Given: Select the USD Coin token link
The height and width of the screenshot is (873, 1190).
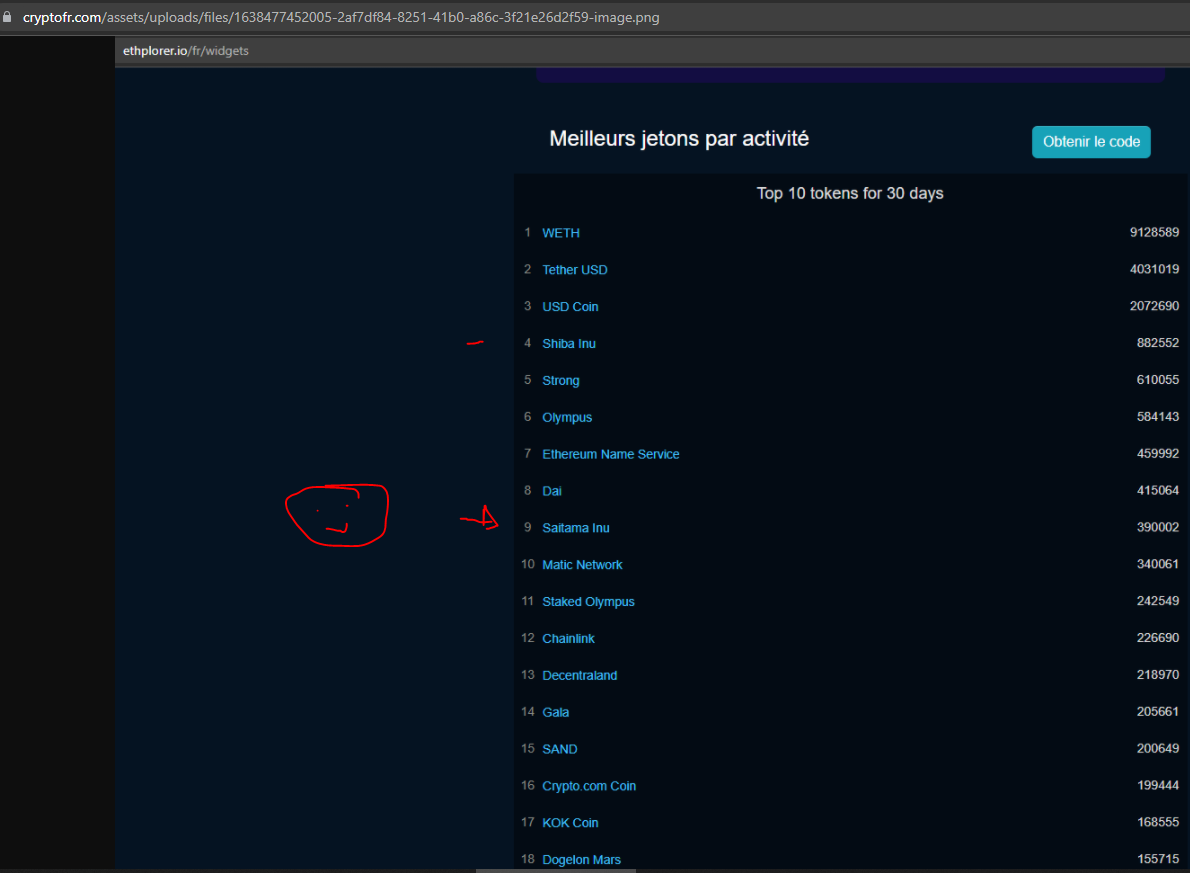Looking at the screenshot, I should [570, 307].
